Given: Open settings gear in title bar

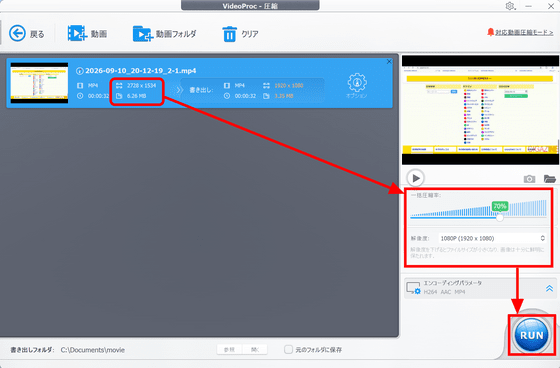Looking at the screenshot, I should [510, 6].
